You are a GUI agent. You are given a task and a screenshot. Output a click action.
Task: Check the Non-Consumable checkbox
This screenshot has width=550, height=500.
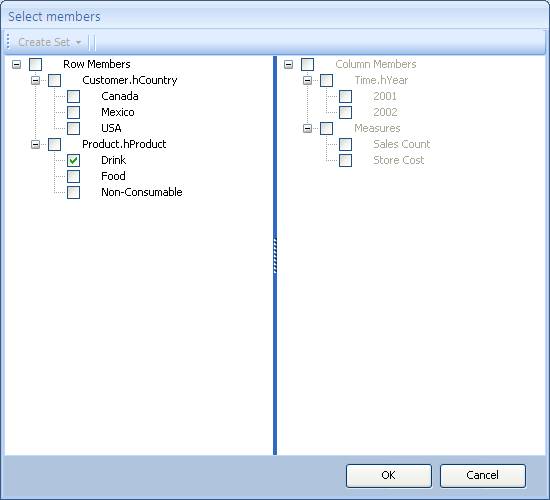click(x=73, y=193)
